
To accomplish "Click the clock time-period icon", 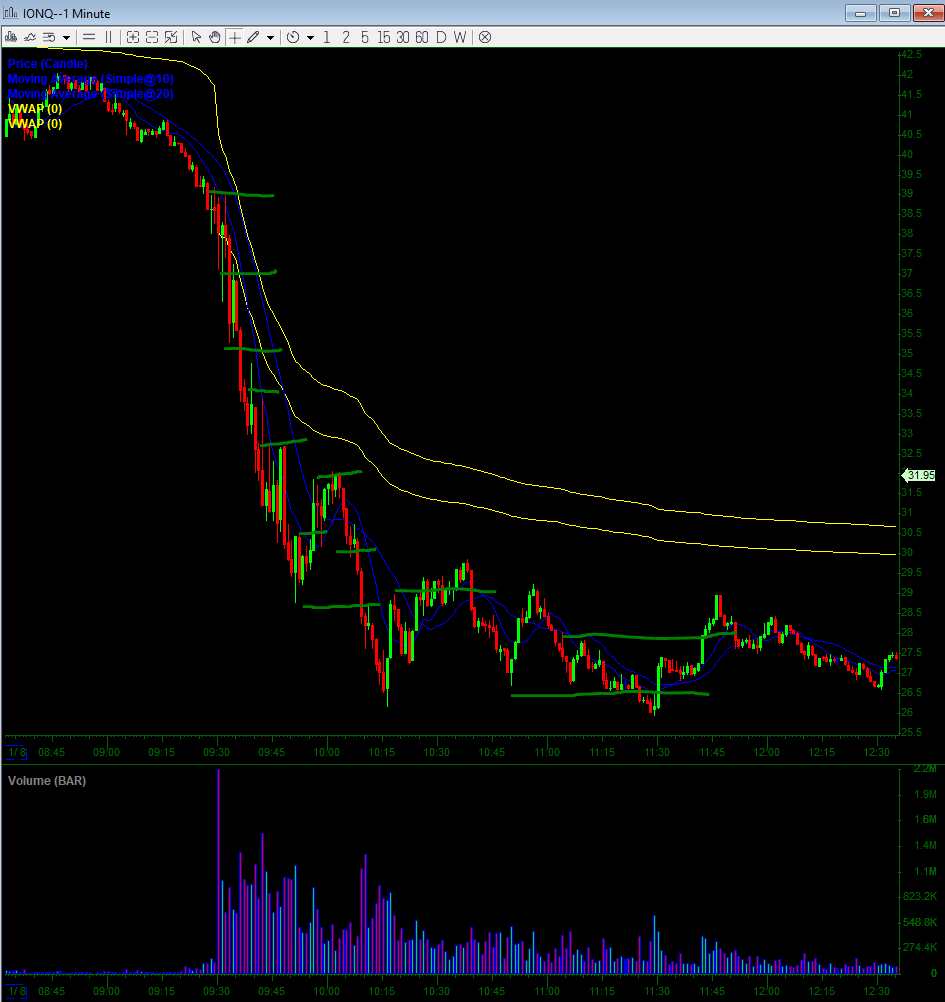I will [x=293, y=37].
